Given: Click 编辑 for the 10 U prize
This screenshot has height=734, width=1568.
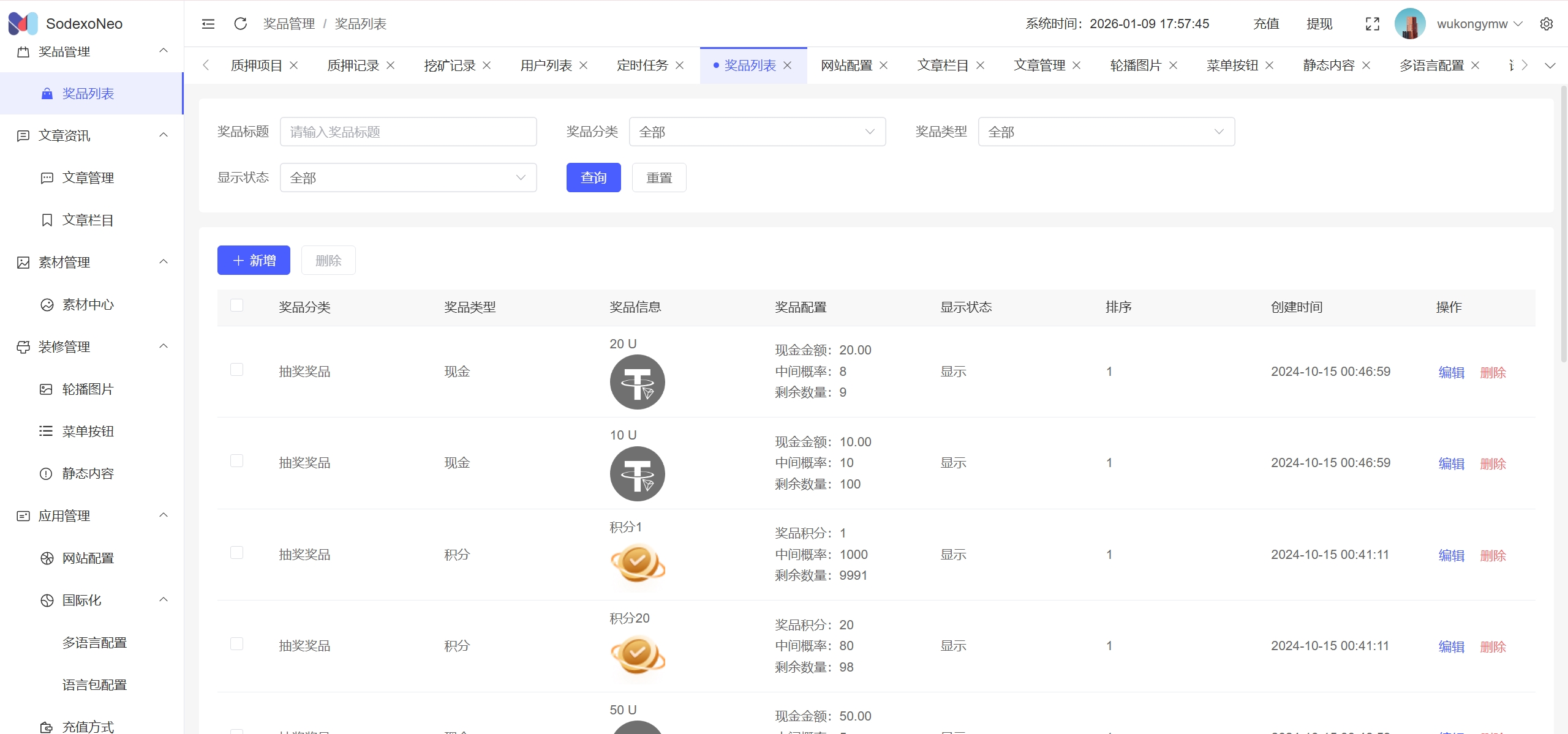Looking at the screenshot, I should [x=1450, y=464].
